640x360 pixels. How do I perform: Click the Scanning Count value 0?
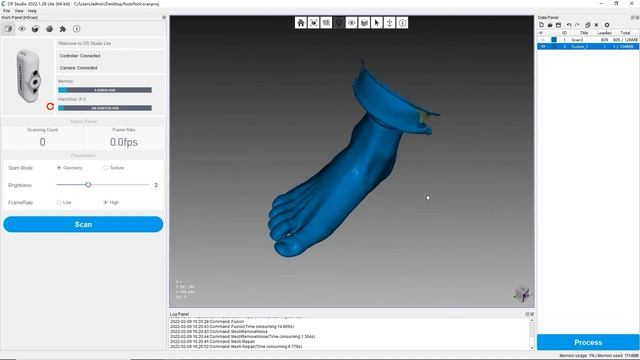coord(42,142)
